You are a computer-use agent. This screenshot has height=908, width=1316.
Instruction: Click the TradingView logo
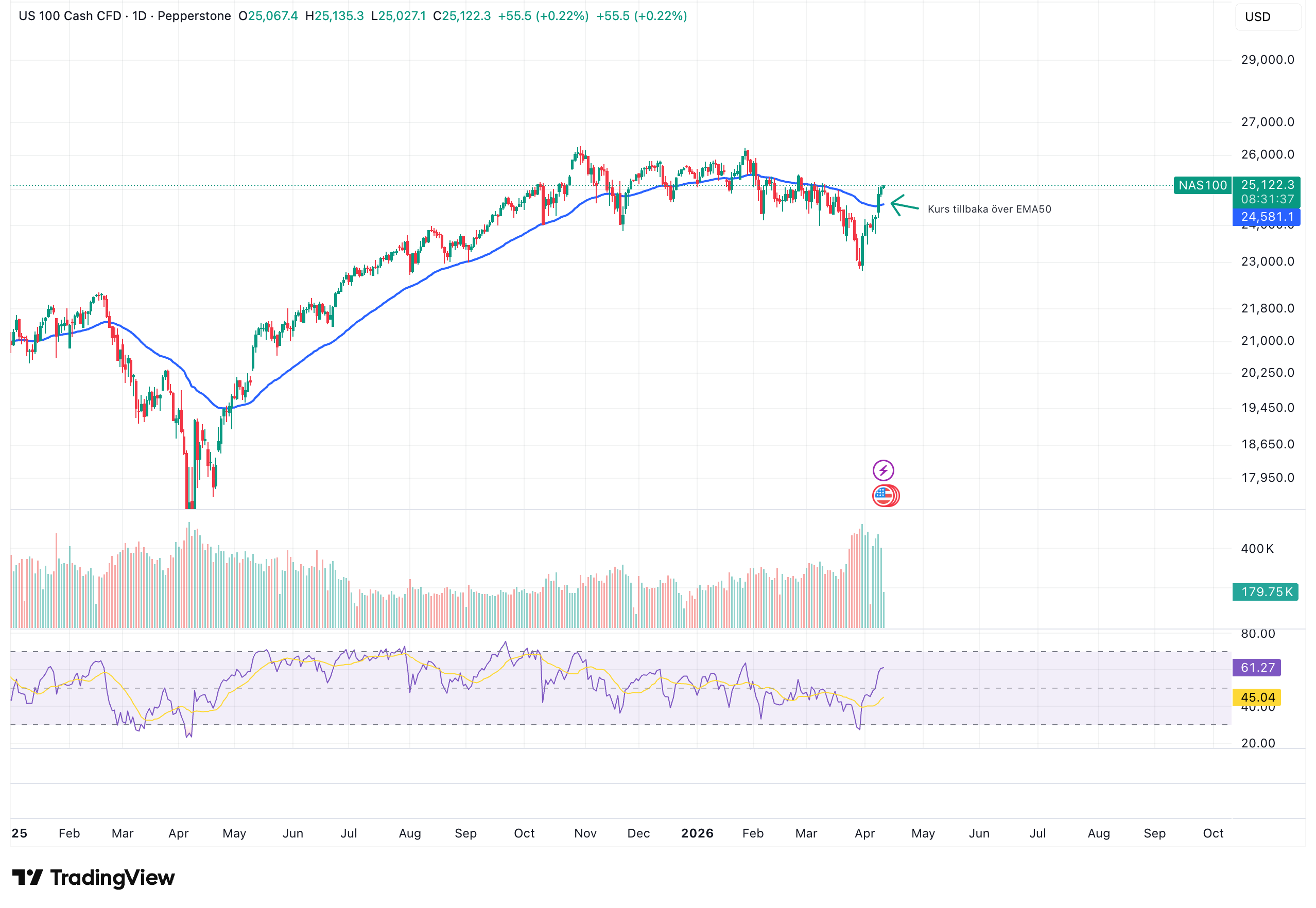tap(93, 877)
